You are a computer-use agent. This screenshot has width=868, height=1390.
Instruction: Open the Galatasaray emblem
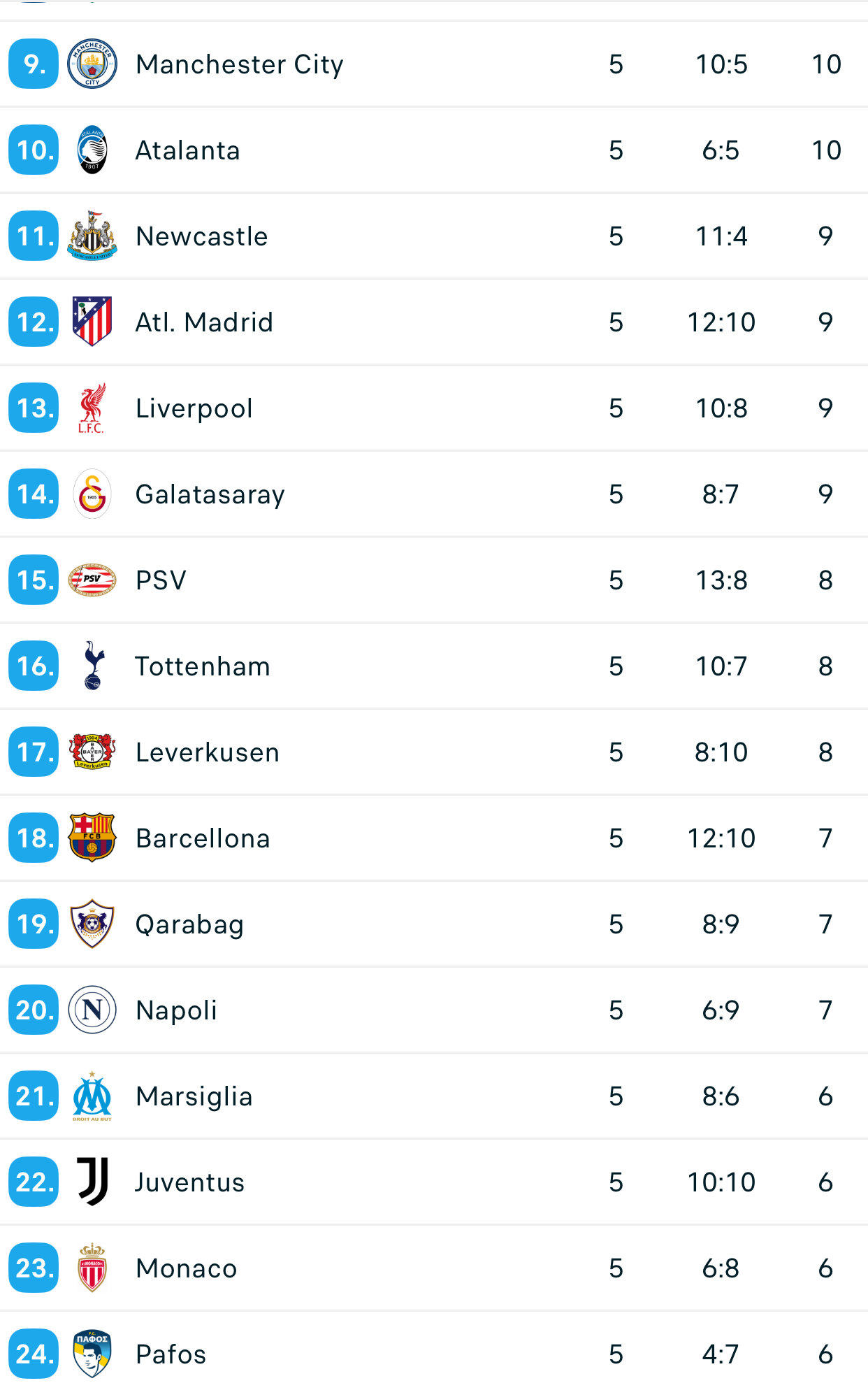point(92,494)
